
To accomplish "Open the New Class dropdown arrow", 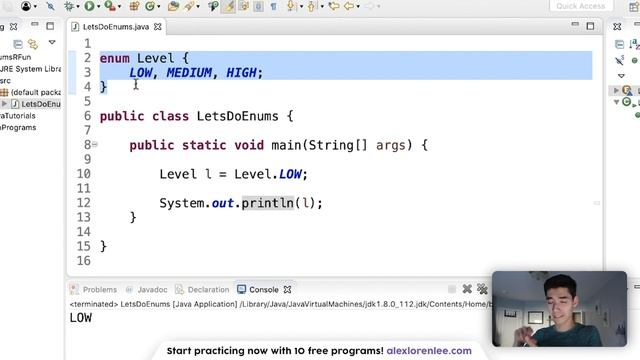I will click(158, 7).
